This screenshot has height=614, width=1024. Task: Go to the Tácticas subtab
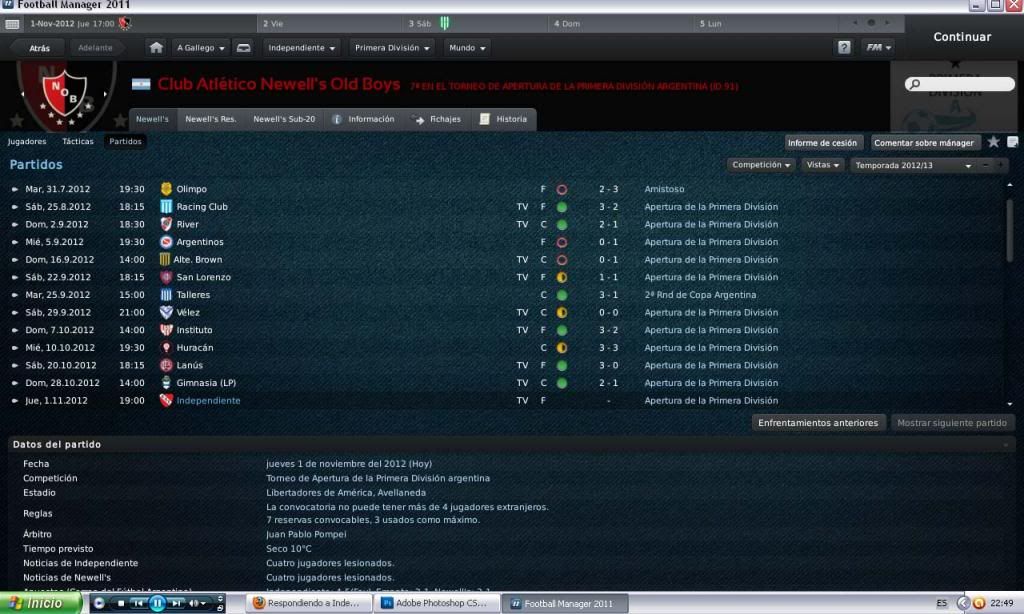pyautogui.click(x=78, y=141)
